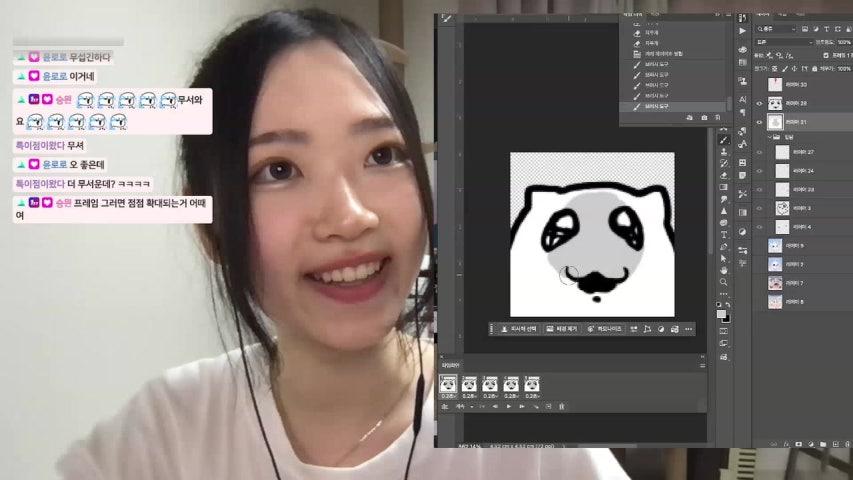Toggle visibility of layer 24

coord(759,171)
